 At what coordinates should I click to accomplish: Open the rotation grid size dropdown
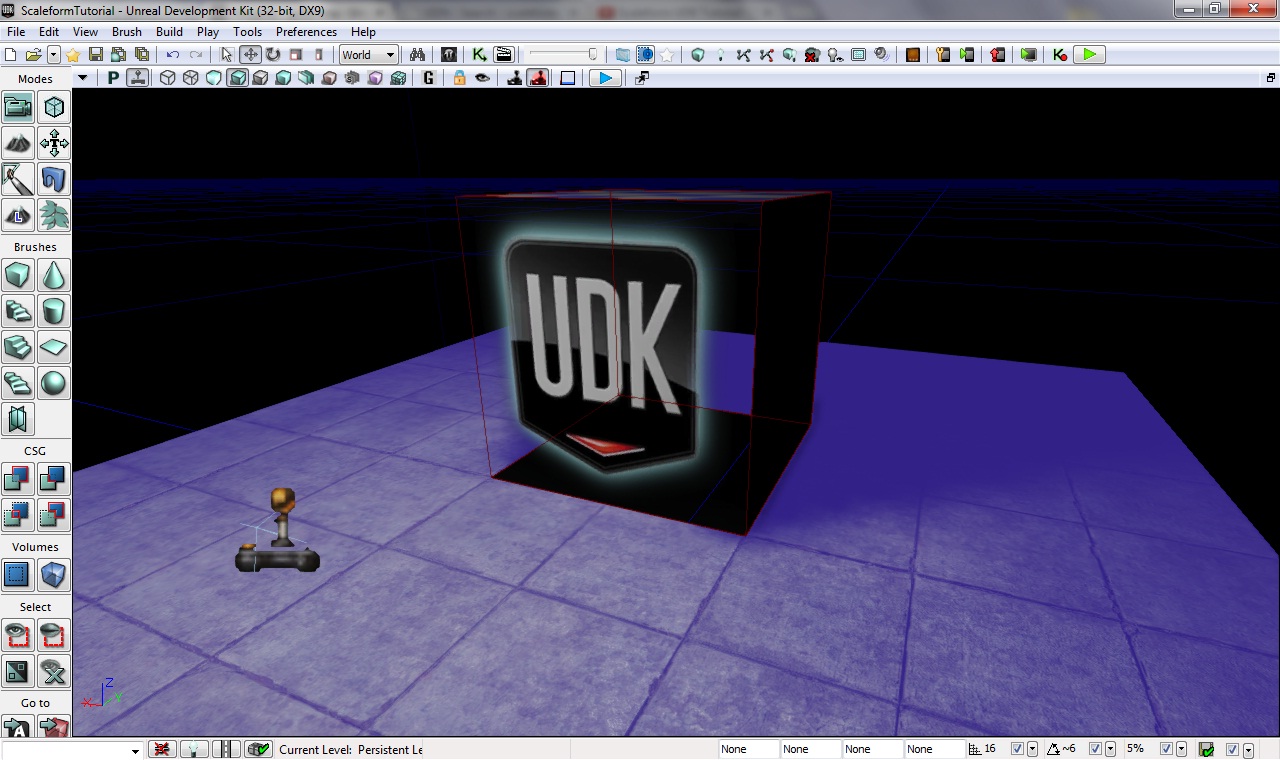click(x=1110, y=749)
